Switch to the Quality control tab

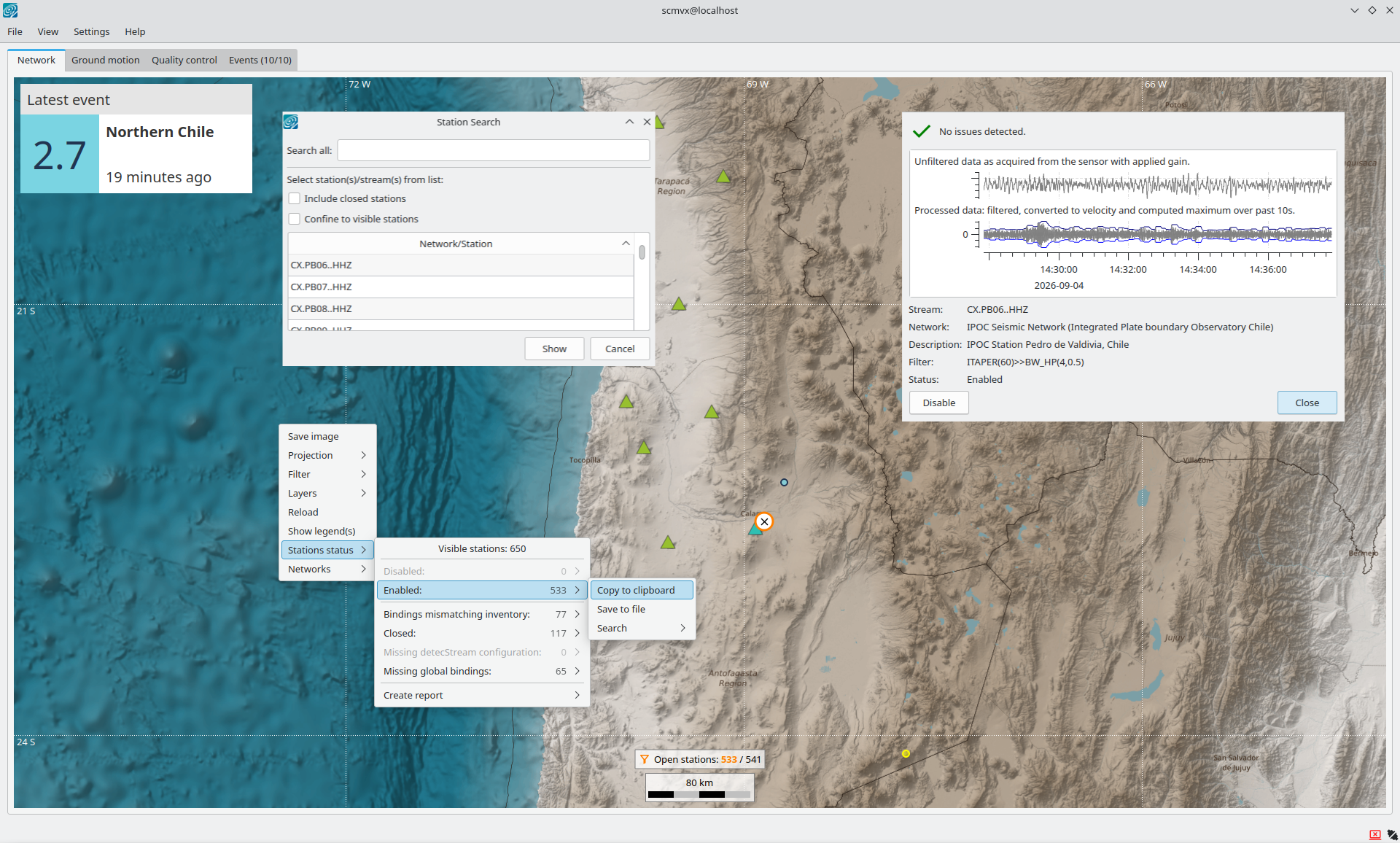(184, 60)
